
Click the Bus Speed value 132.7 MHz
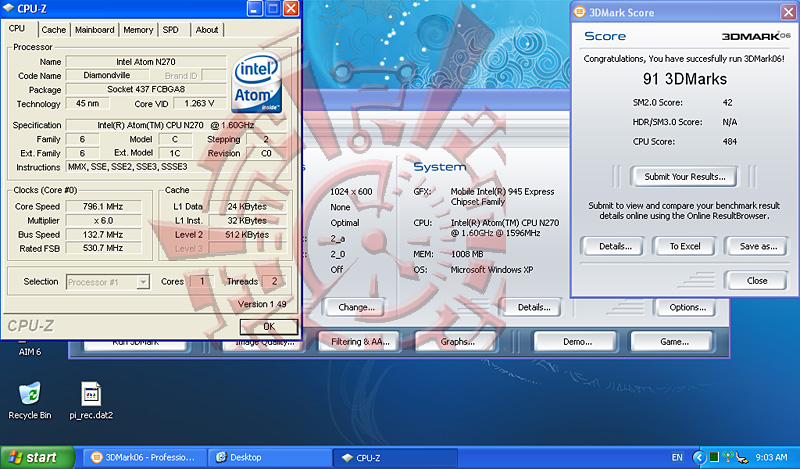(103, 234)
